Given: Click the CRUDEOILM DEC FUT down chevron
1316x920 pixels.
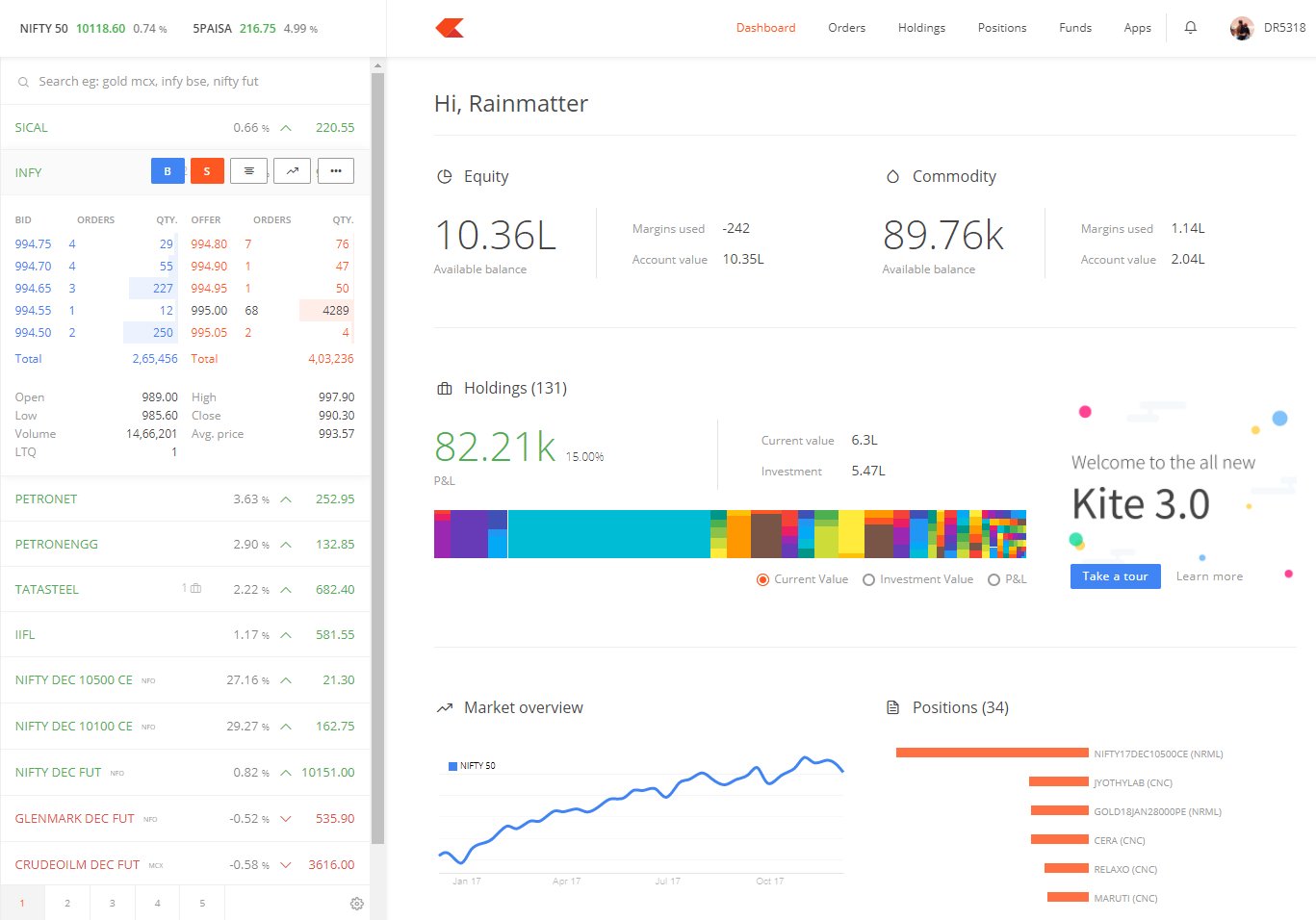Looking at the screenshot, I should pyautogui.click(x=286, y=865).
